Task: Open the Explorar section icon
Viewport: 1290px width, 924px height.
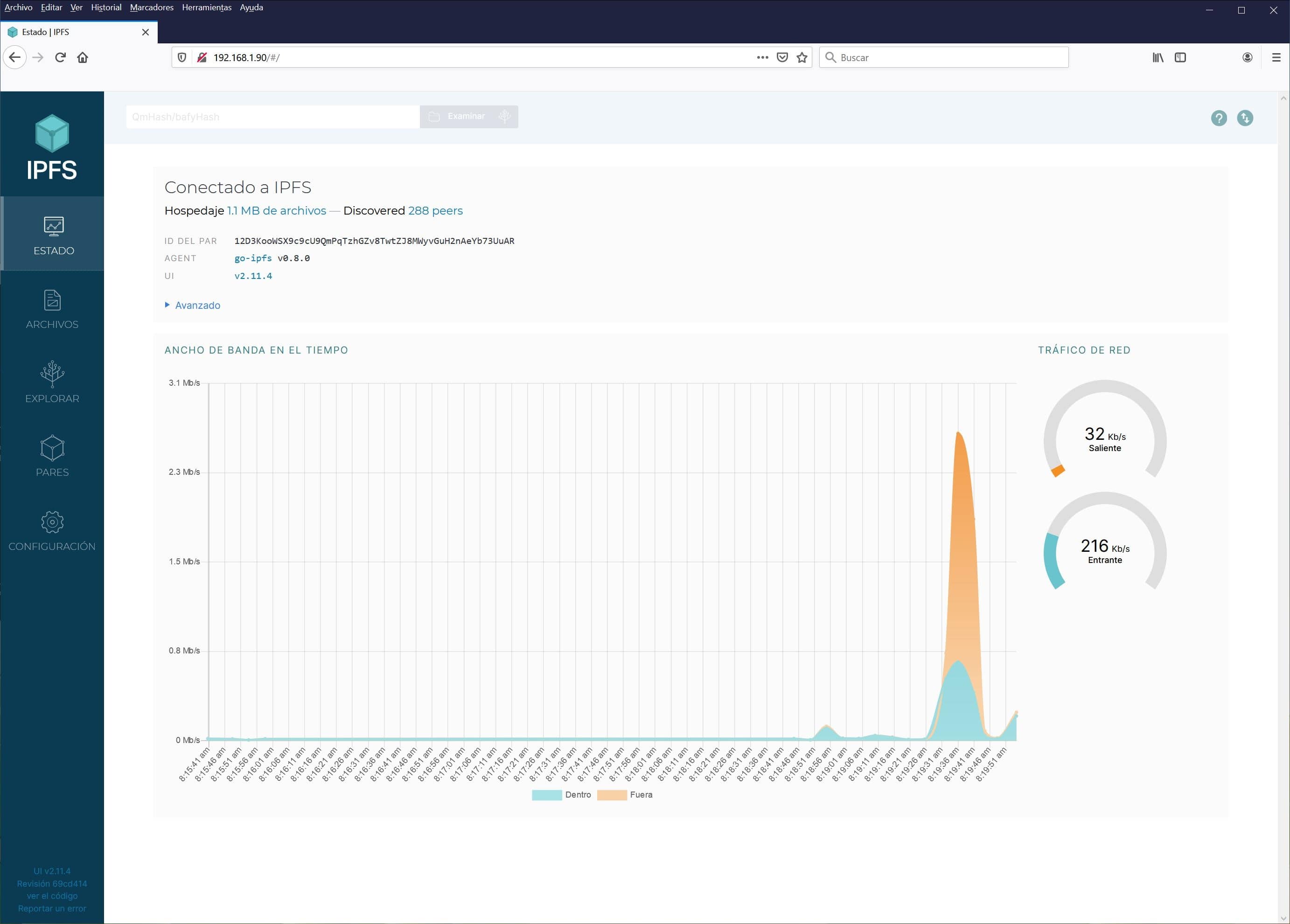Action: coord(52,373)
